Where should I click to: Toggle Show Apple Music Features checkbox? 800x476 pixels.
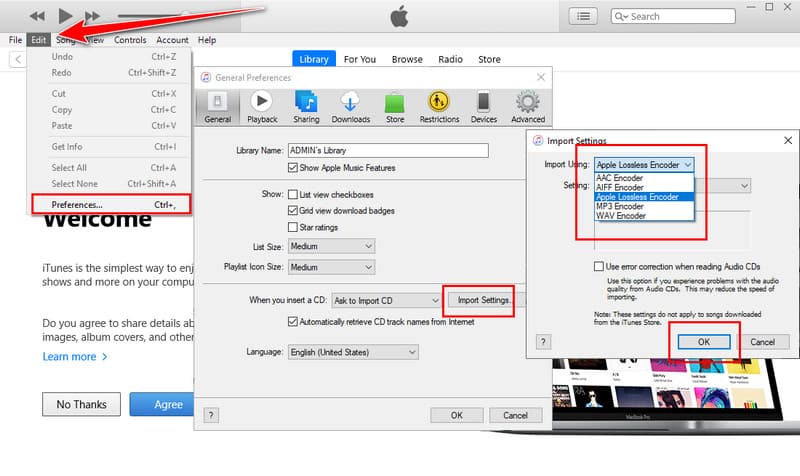point(293,167)
